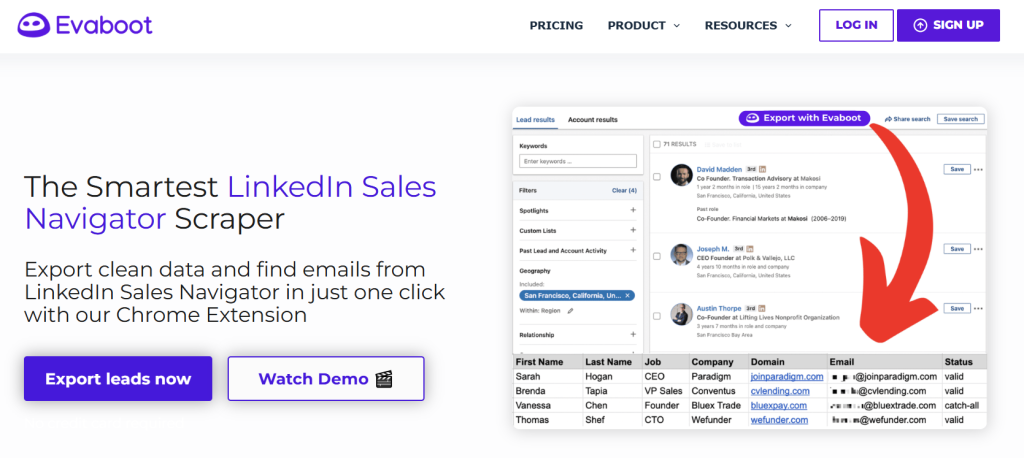The width and height of the screenshot is (1024, 458).
Task: Expand the RESOURCES dropdown menu
Action: coord(747,25)
